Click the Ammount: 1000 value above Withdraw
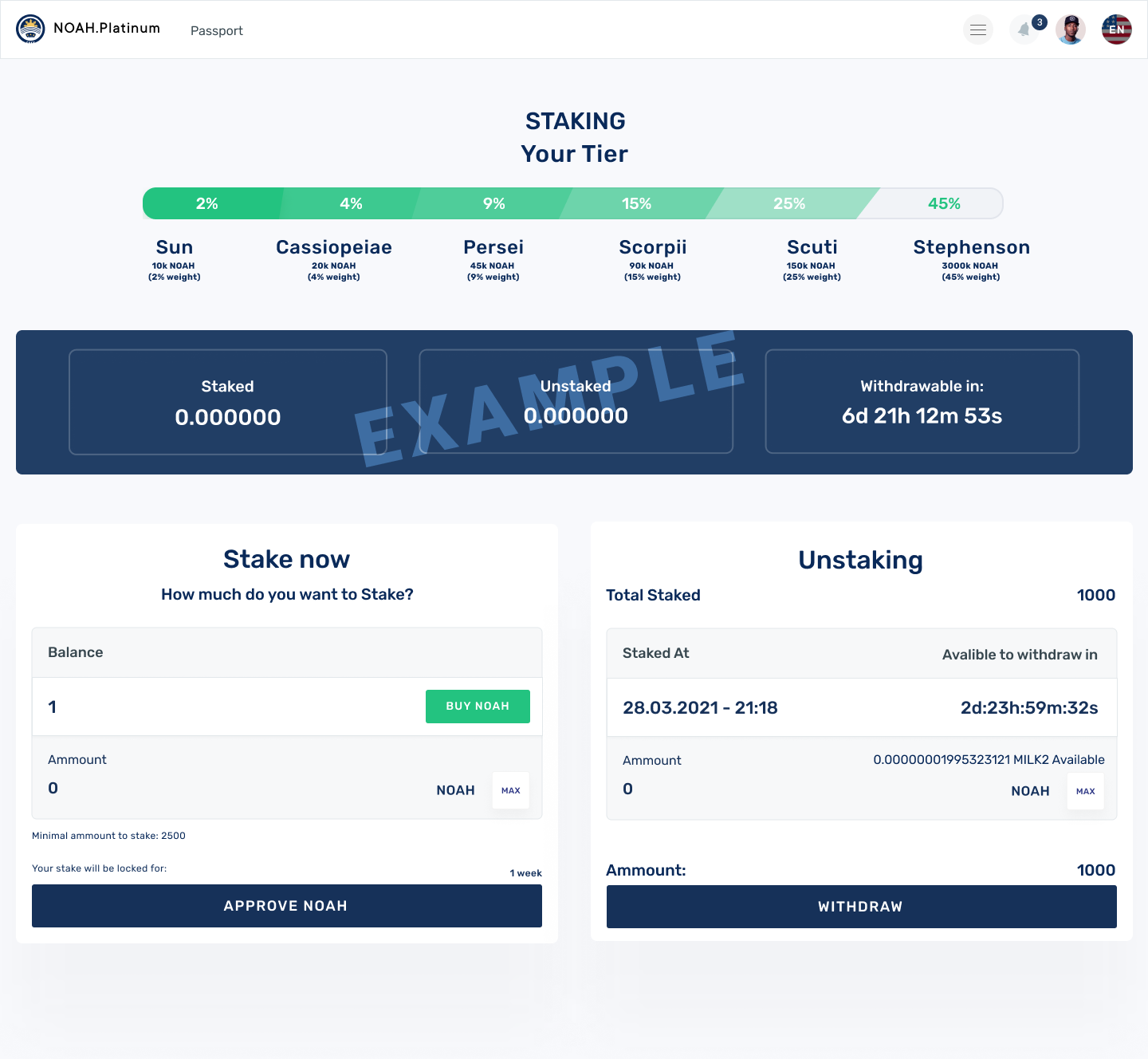 pyautogui.click(x=1096, y=870)
